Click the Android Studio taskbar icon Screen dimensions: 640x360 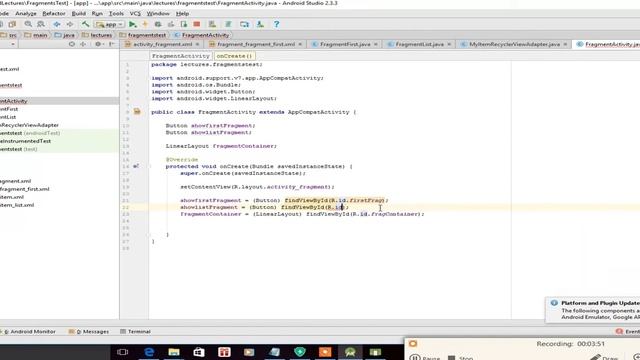point(350,352)
